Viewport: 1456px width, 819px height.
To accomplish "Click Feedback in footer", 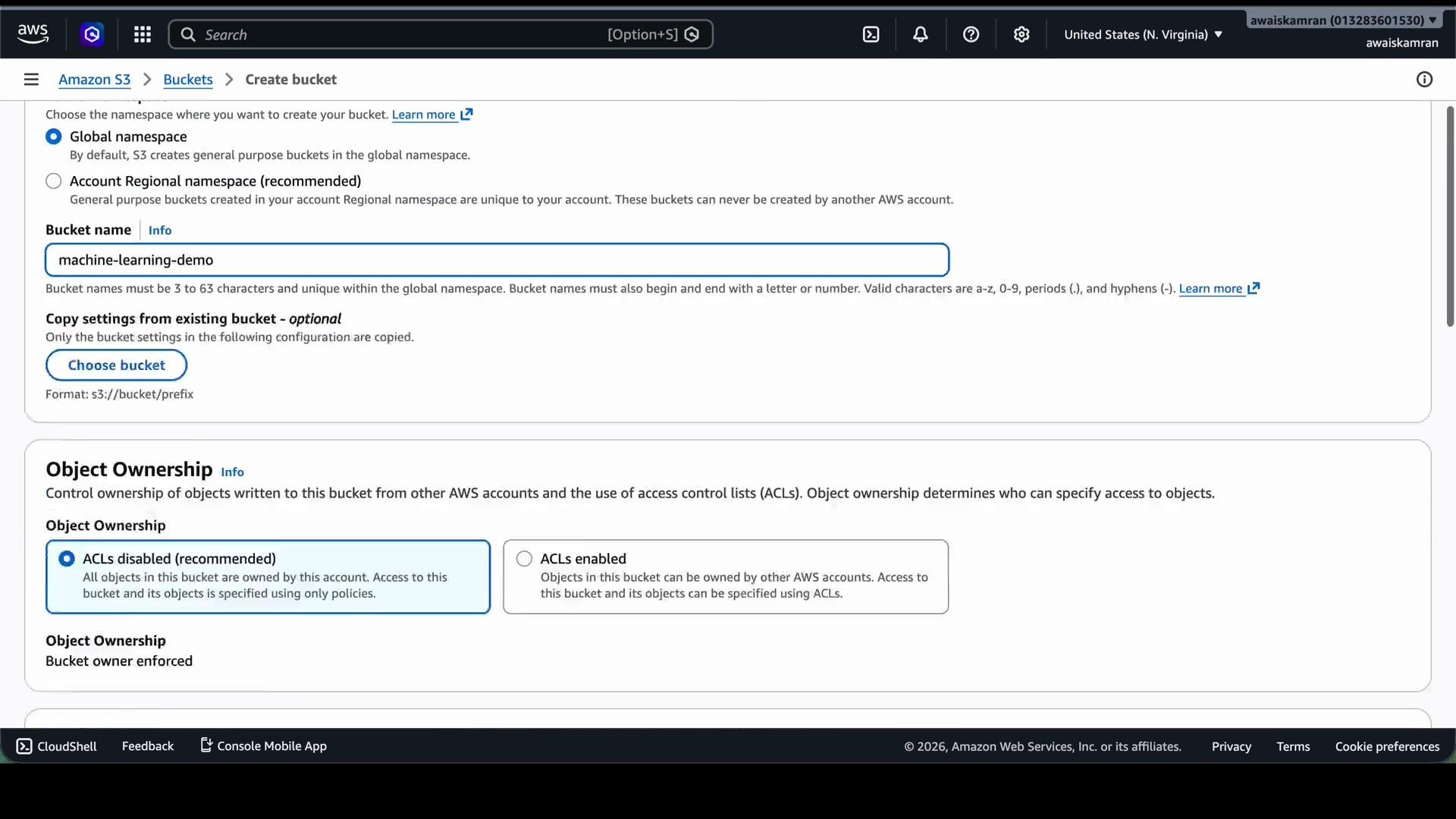I will click(x=148, y=746).
